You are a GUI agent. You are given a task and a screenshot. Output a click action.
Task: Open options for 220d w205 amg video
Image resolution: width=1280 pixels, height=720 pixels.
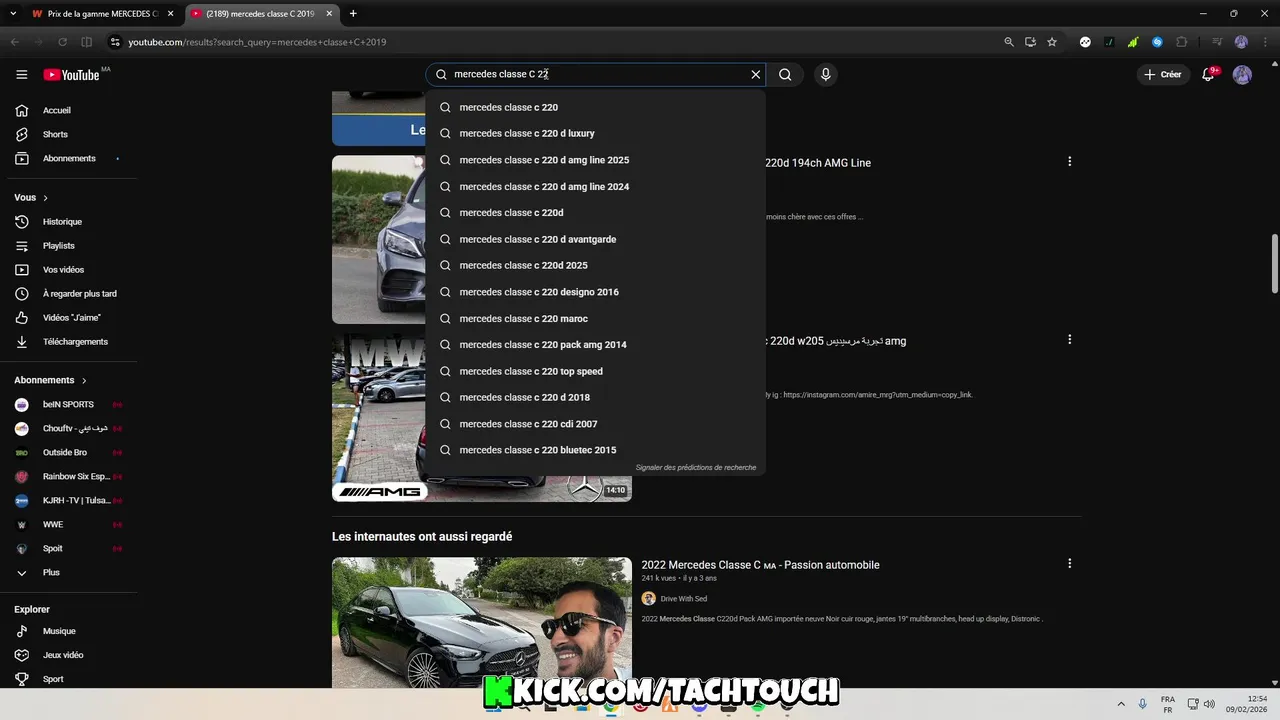[1069, 339]
